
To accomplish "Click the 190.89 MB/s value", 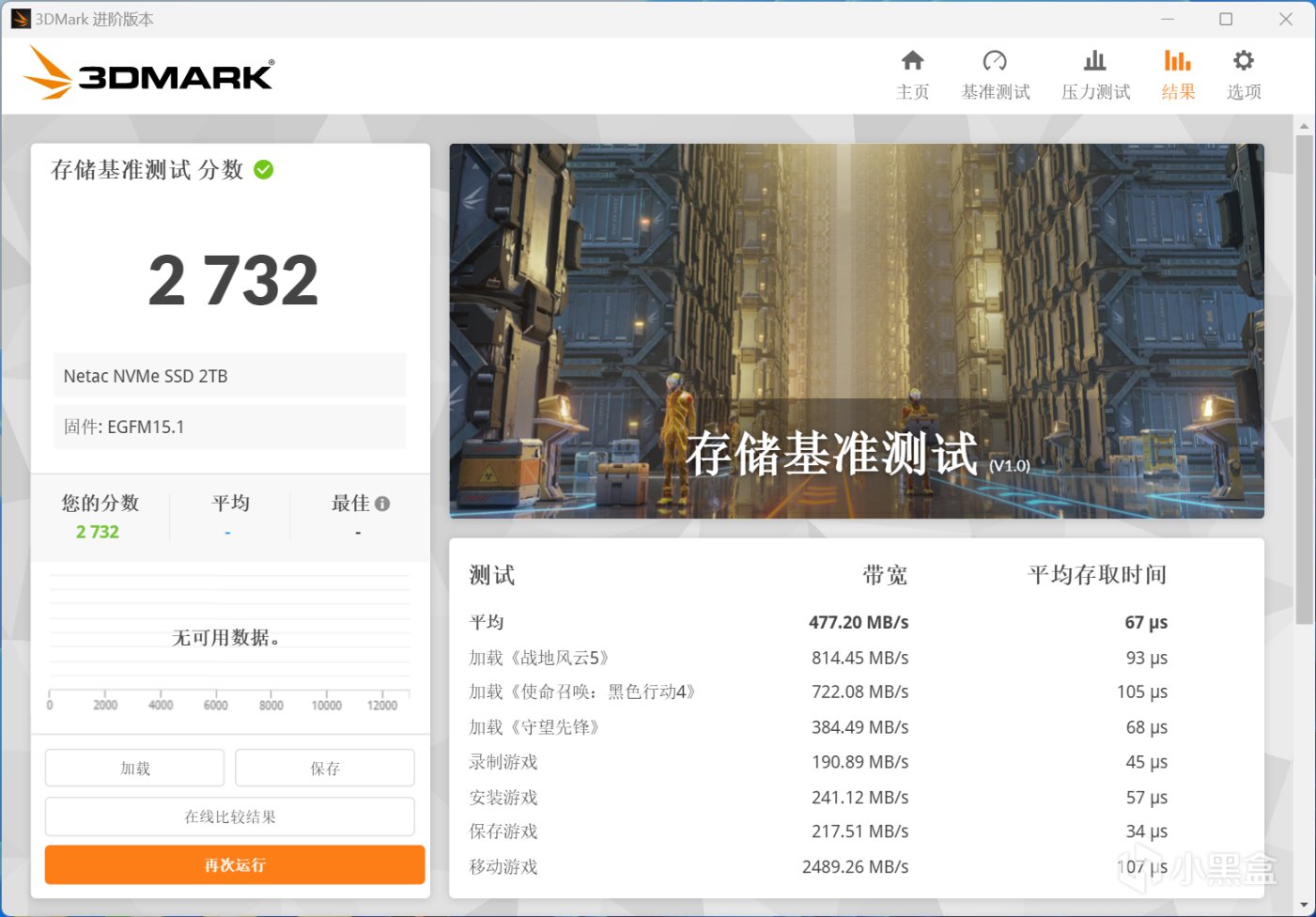I will 859,762.
